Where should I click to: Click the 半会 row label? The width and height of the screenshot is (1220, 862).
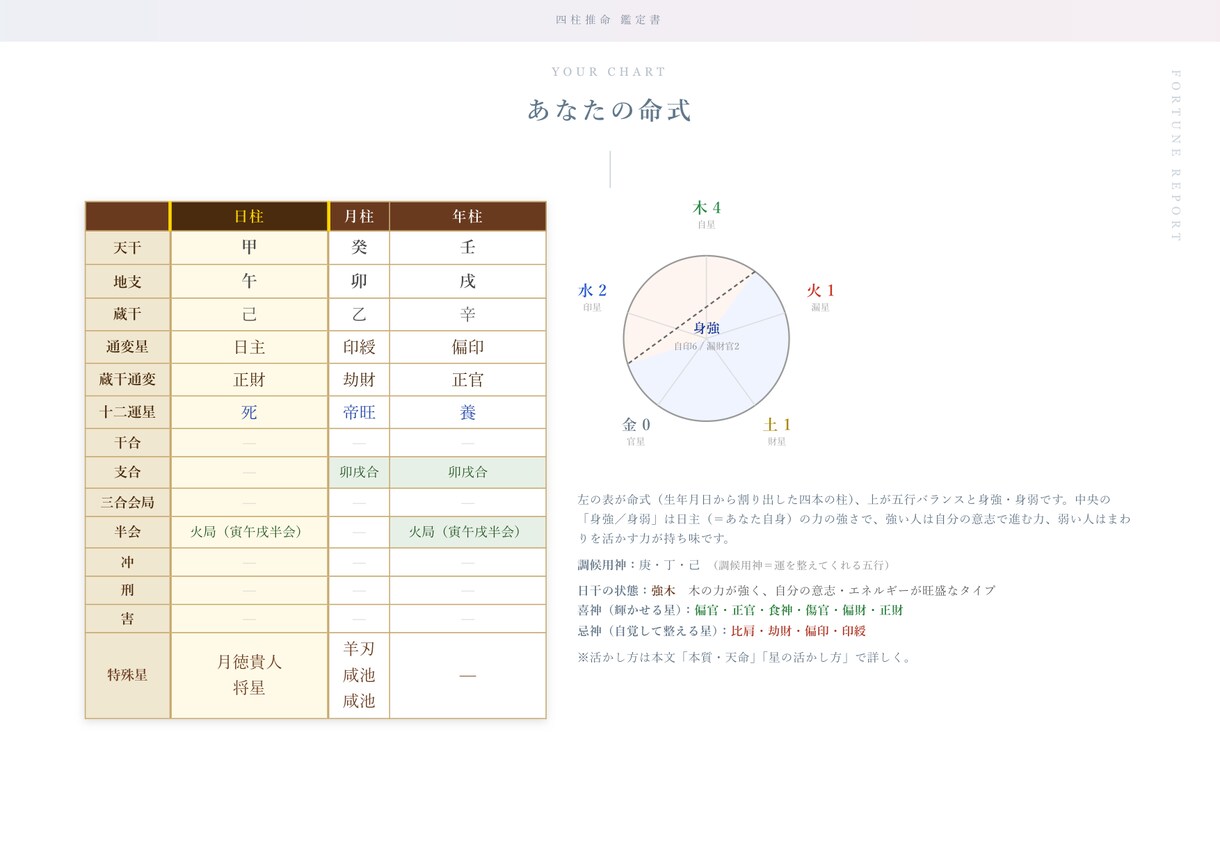point(128,532)
